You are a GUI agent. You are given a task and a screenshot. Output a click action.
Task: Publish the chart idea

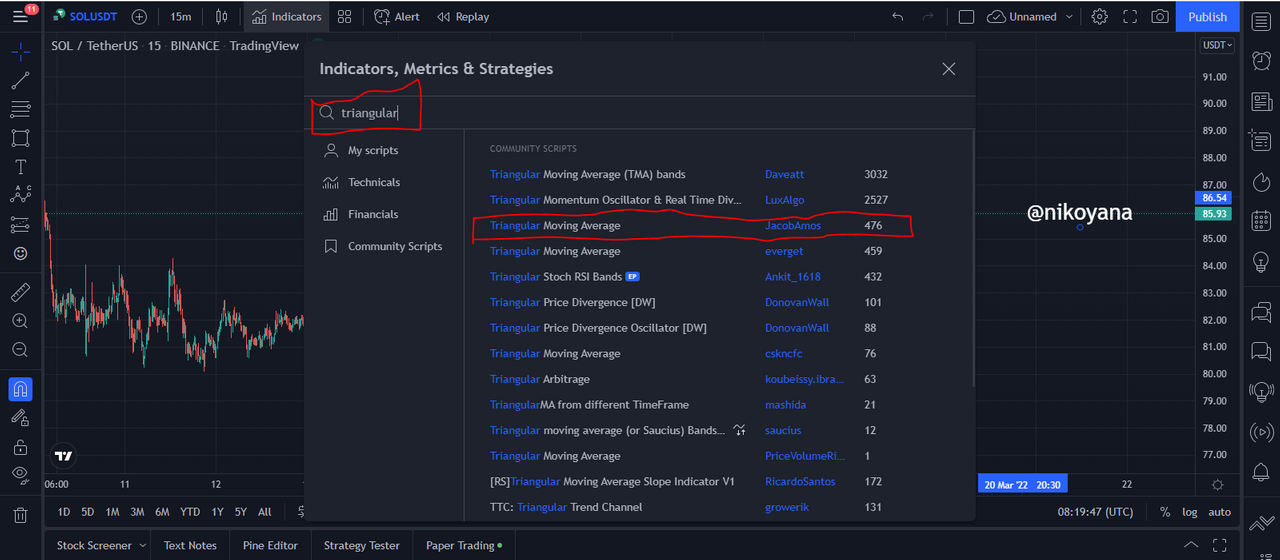coord(1208,17)
